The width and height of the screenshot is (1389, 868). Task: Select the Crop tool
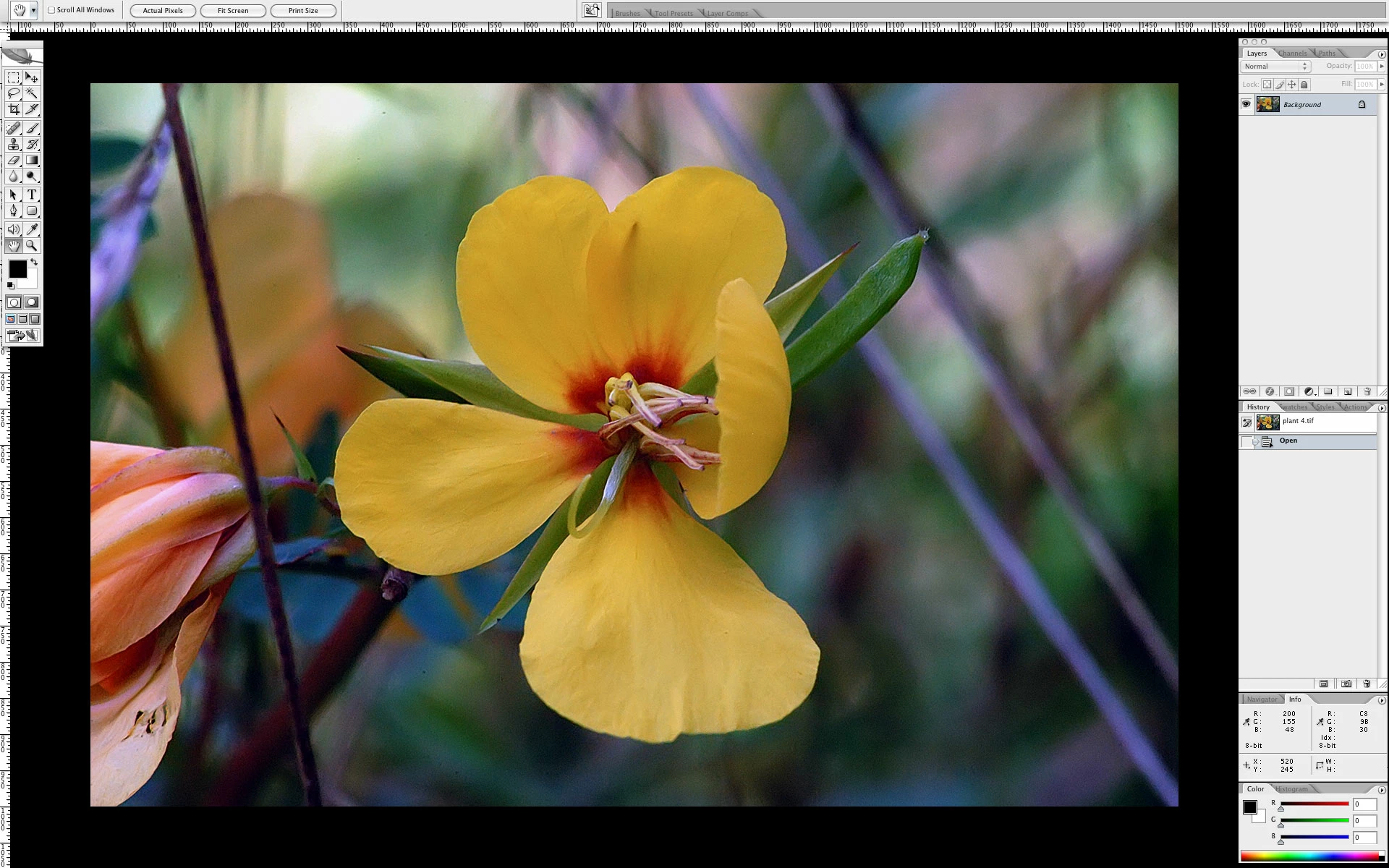[x=14, y=109]
